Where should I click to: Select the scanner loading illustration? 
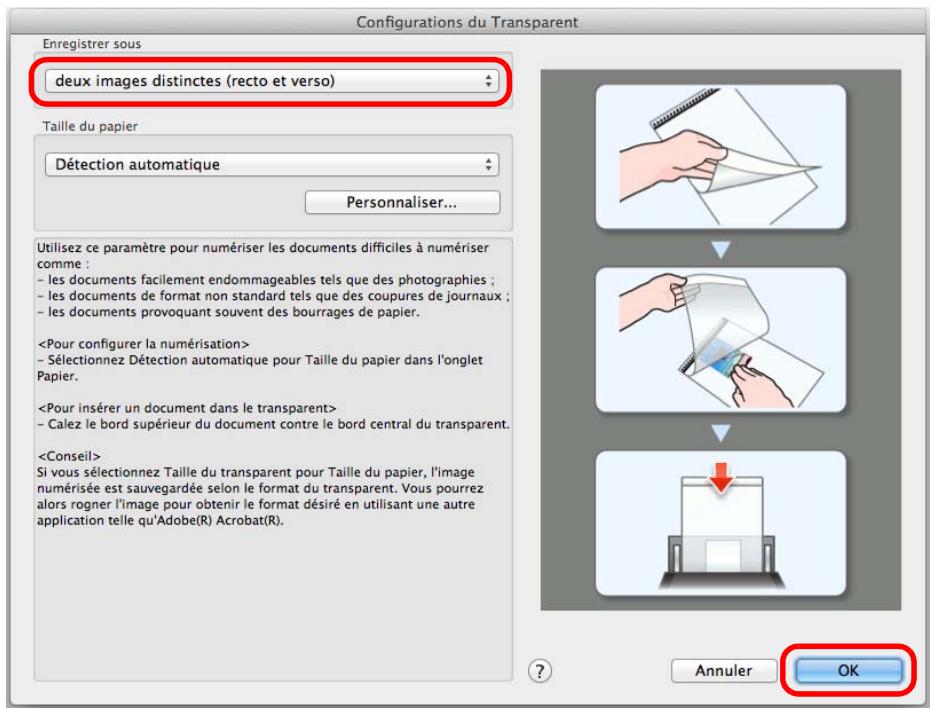point(720,523)
